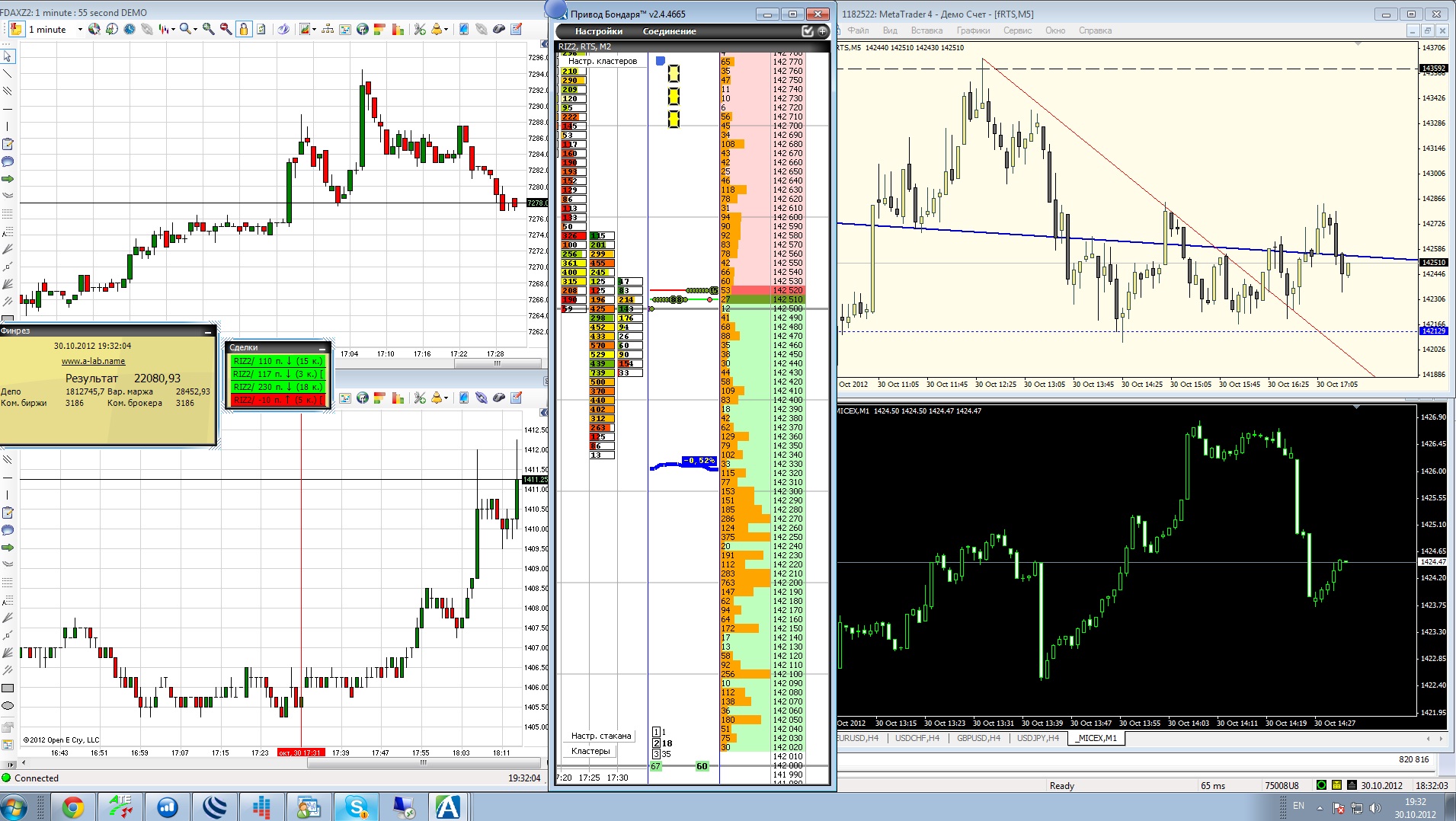This screenshot has width=1456, height=821.
Task: Click the EN language indicator in system tray
Action: [x=1298, y=806]
